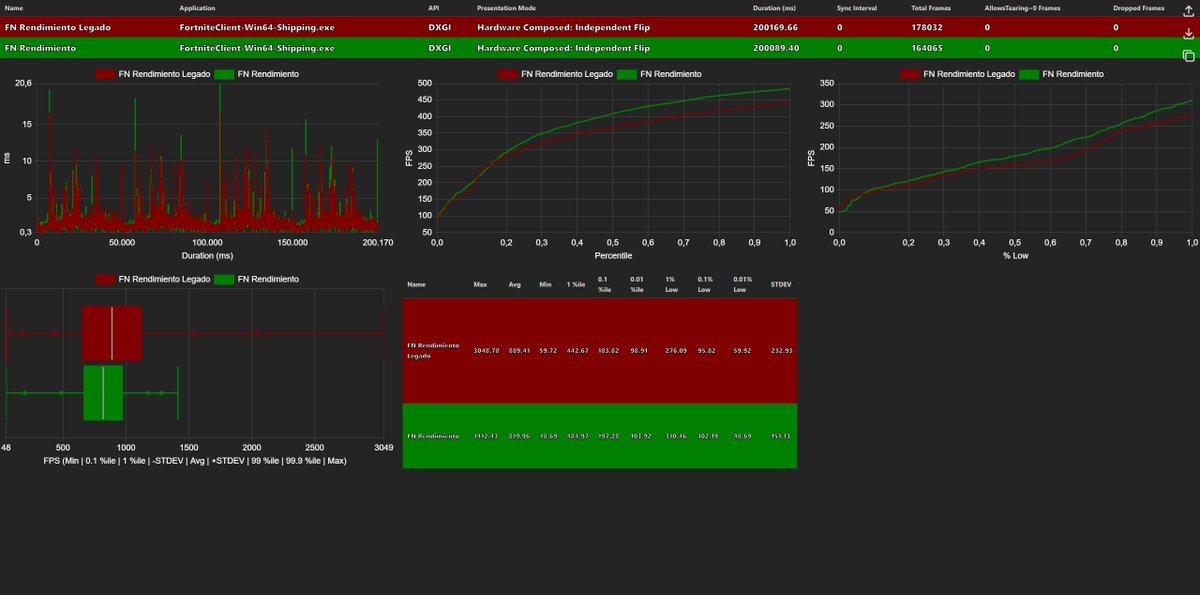Select the FN Rendimiento Legado row in top table
Screen dimensions: 1200x595
pyautogui.click(x=600, y=27)
